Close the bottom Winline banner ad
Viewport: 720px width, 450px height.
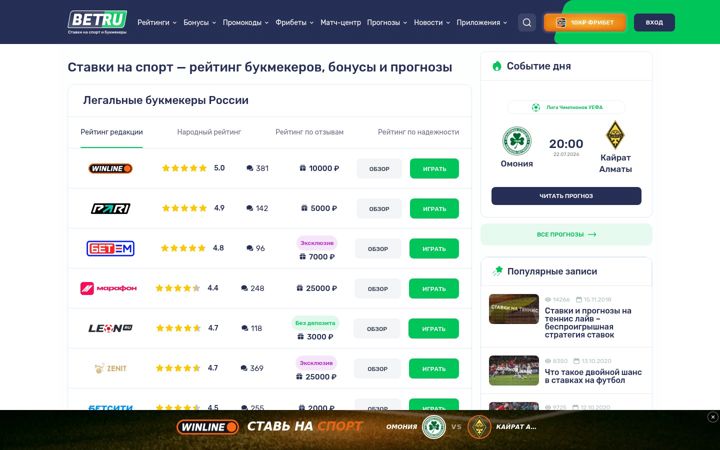(x=713, y=417)
